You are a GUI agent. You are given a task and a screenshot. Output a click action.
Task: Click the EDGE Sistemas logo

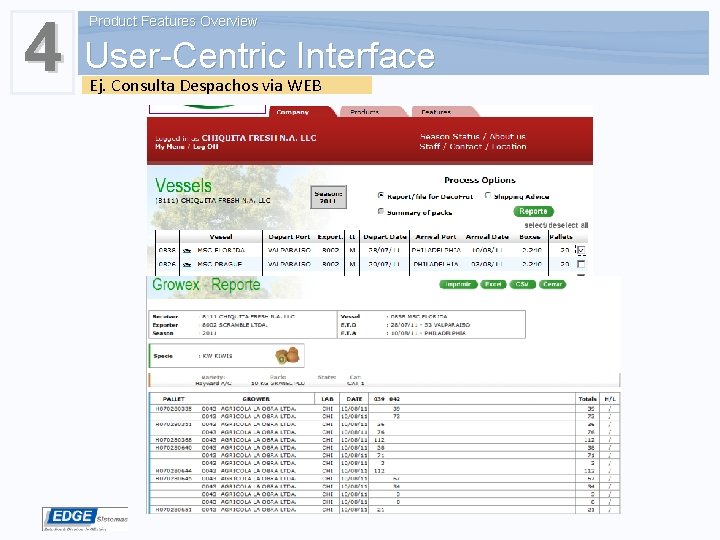coord(85,519)
